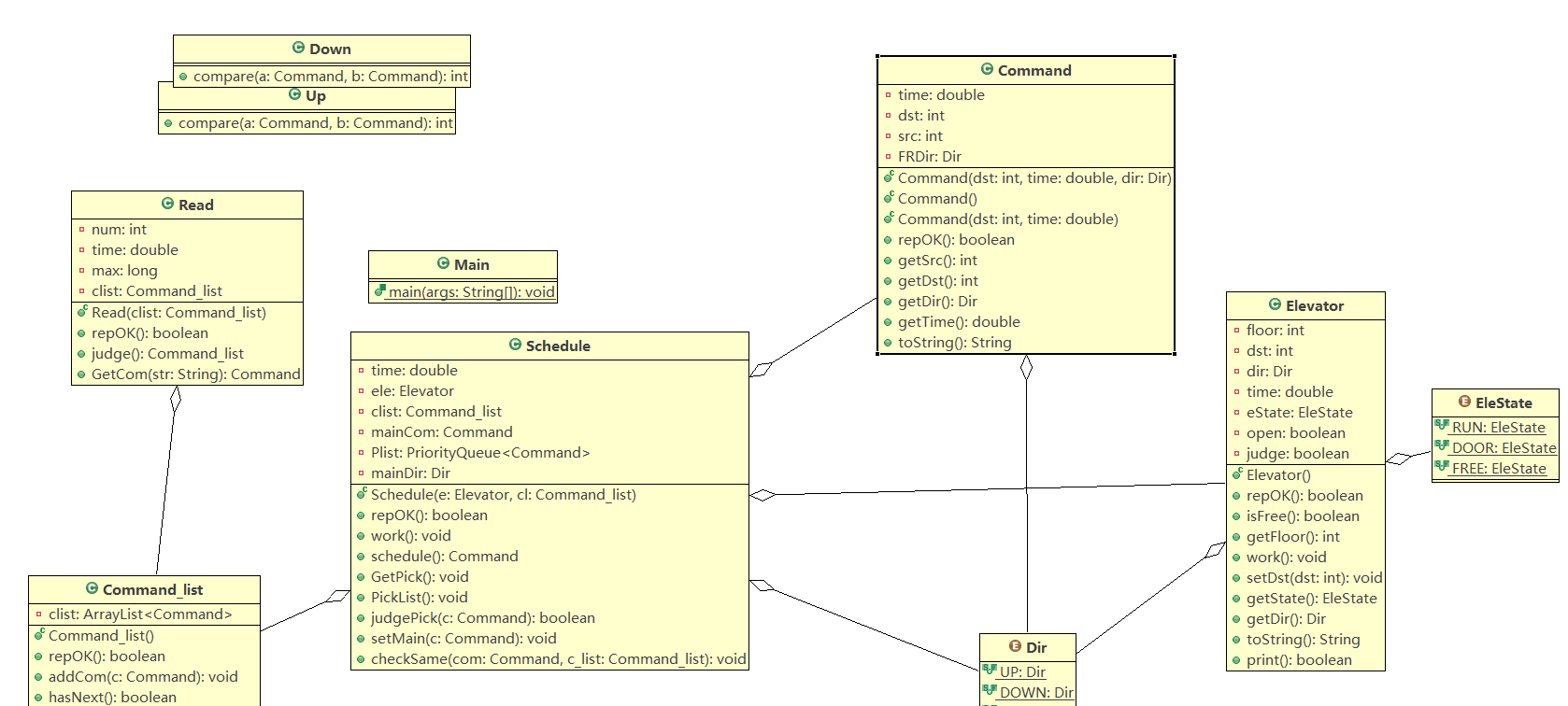Click the 'DOWN: Dir' enum constant

pos(1036,692)
